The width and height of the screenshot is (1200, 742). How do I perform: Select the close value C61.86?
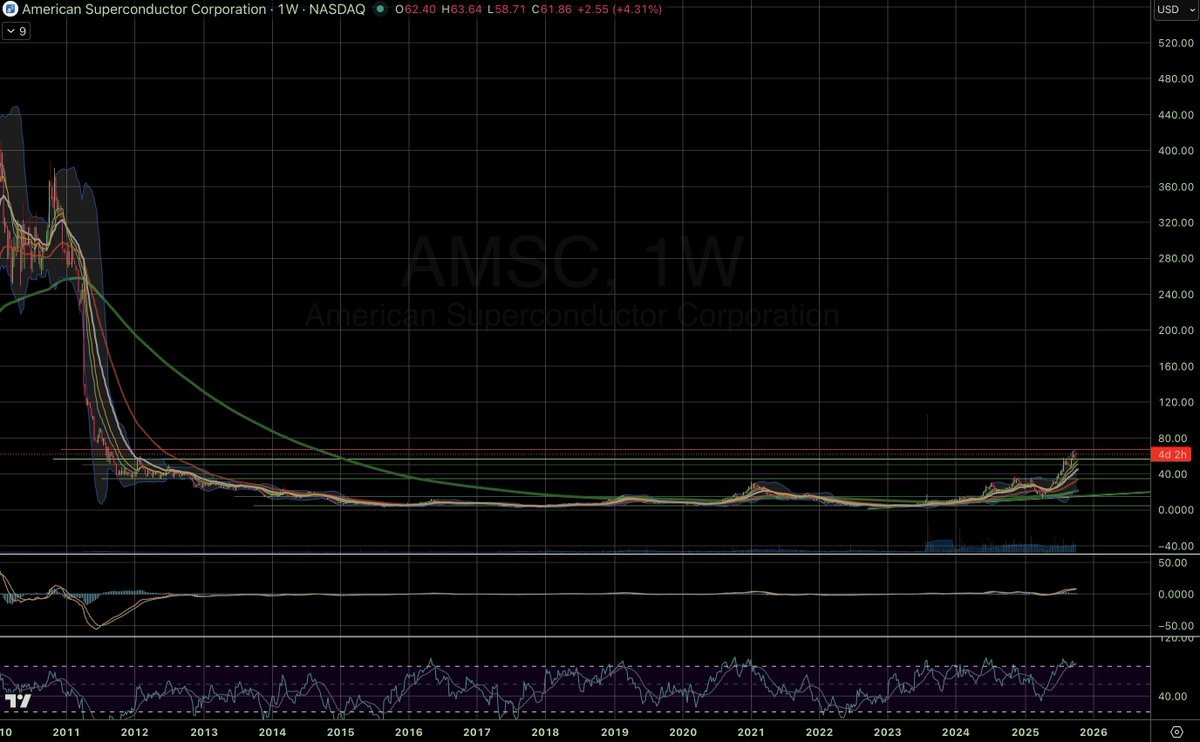[x=551, y=9]
